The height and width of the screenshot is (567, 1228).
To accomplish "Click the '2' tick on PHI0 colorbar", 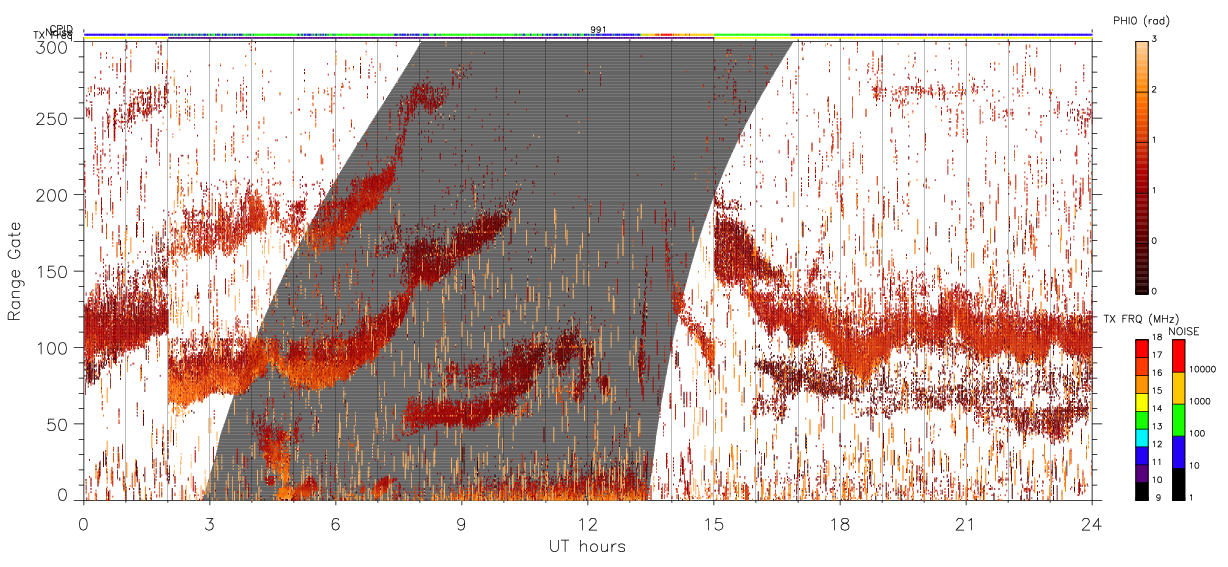I will pyautogui.click(x=1154, y=91).
